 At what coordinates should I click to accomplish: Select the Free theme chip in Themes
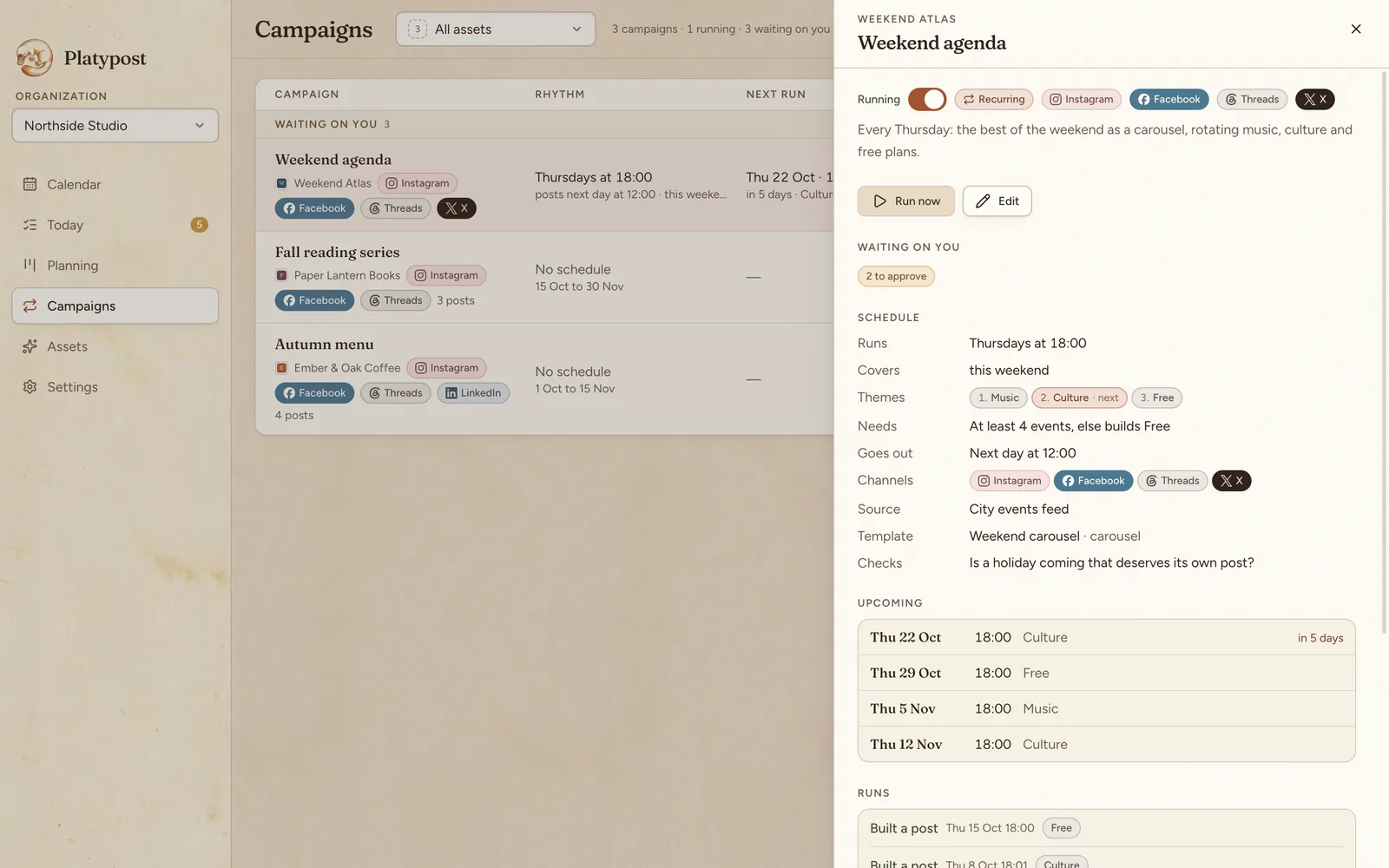pyautogui.click(x=1156, y=398)
